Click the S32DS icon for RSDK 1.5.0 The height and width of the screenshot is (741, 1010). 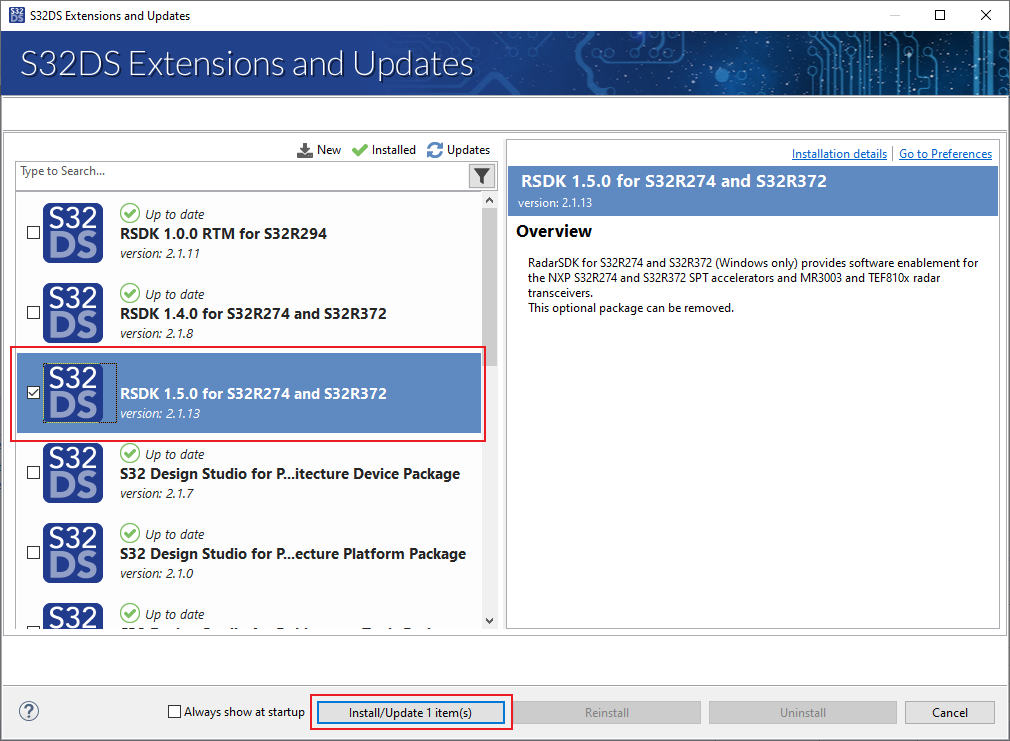click(x=72, y=393)
